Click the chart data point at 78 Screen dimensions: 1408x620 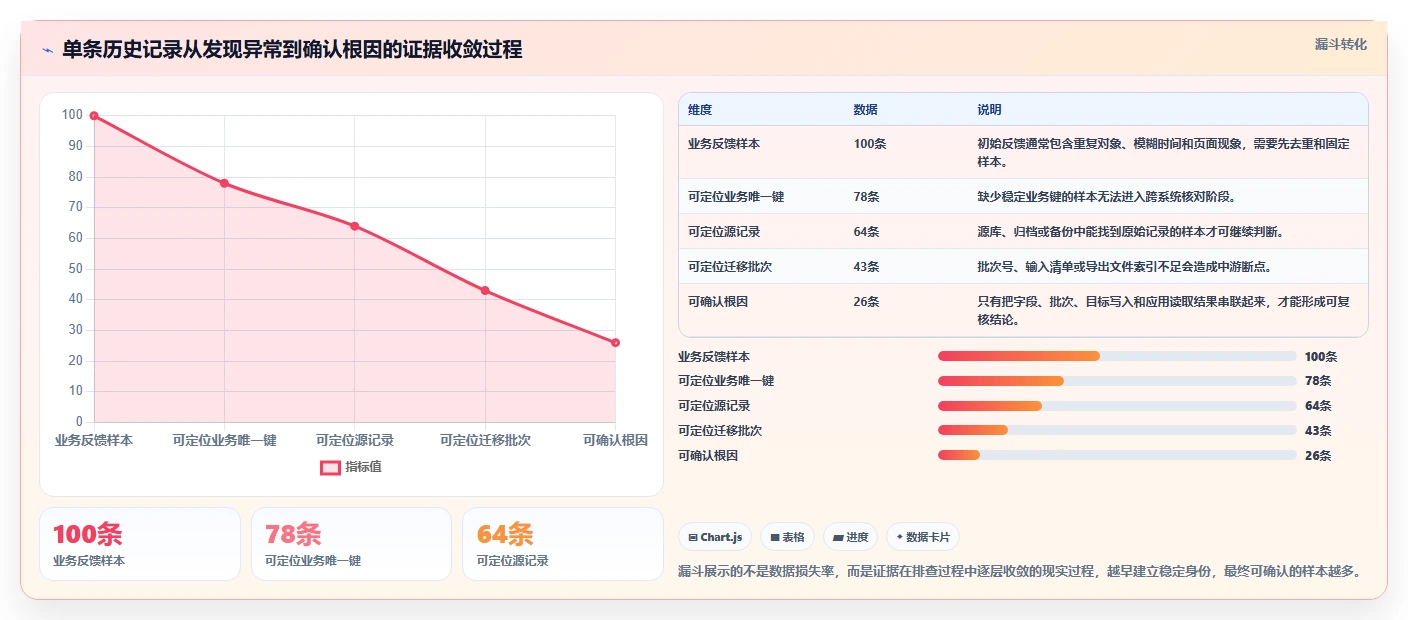pos(224,183)
